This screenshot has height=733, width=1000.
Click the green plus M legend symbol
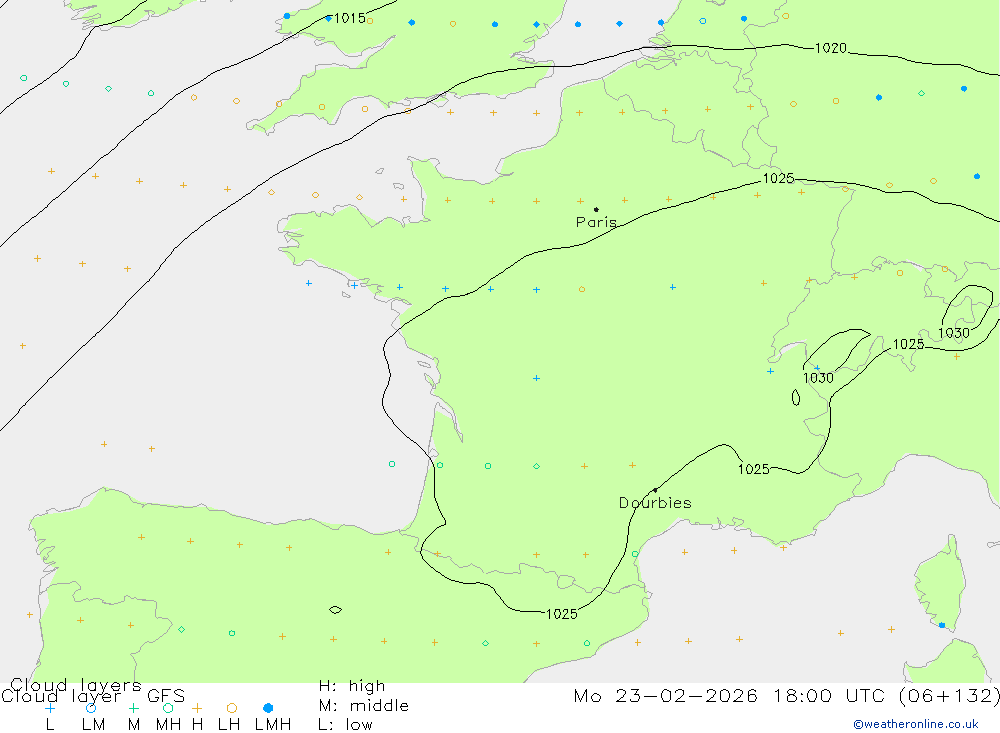(133, 708)
